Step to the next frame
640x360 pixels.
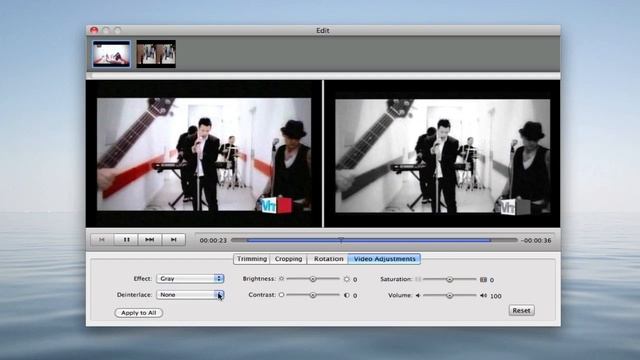(x=173, y=240)
